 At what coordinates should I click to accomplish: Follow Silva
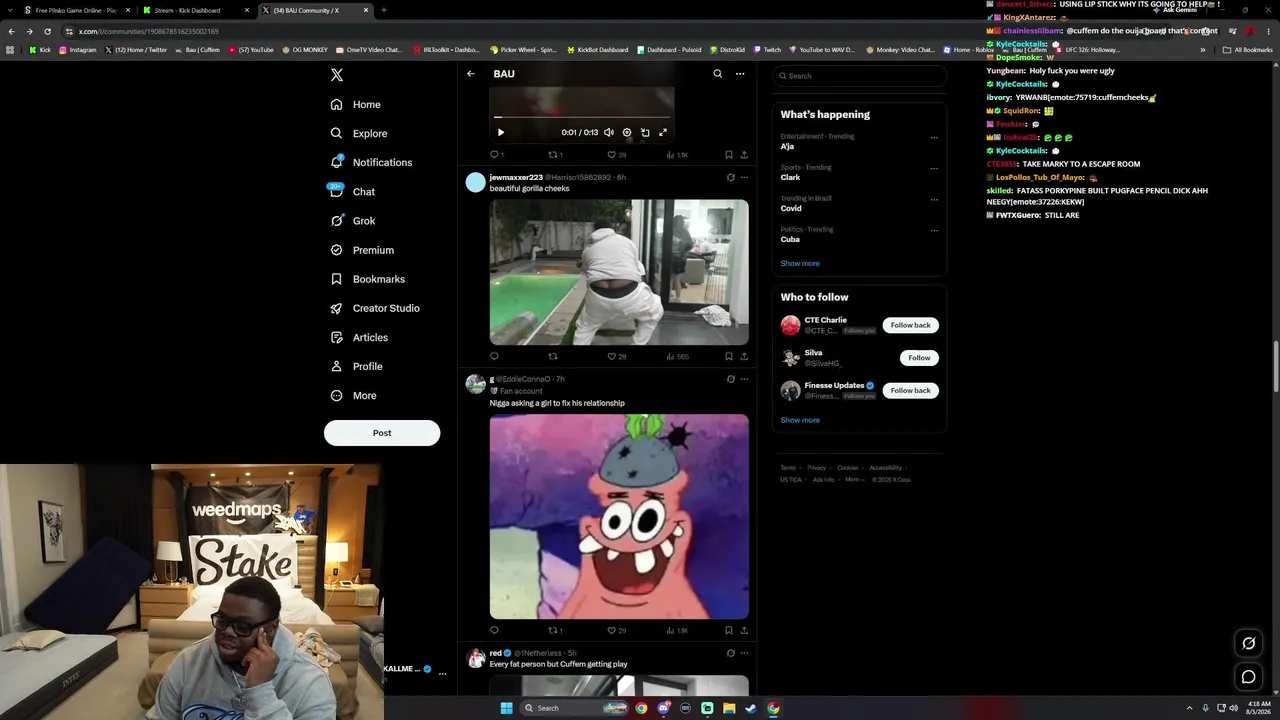point(919,358)
